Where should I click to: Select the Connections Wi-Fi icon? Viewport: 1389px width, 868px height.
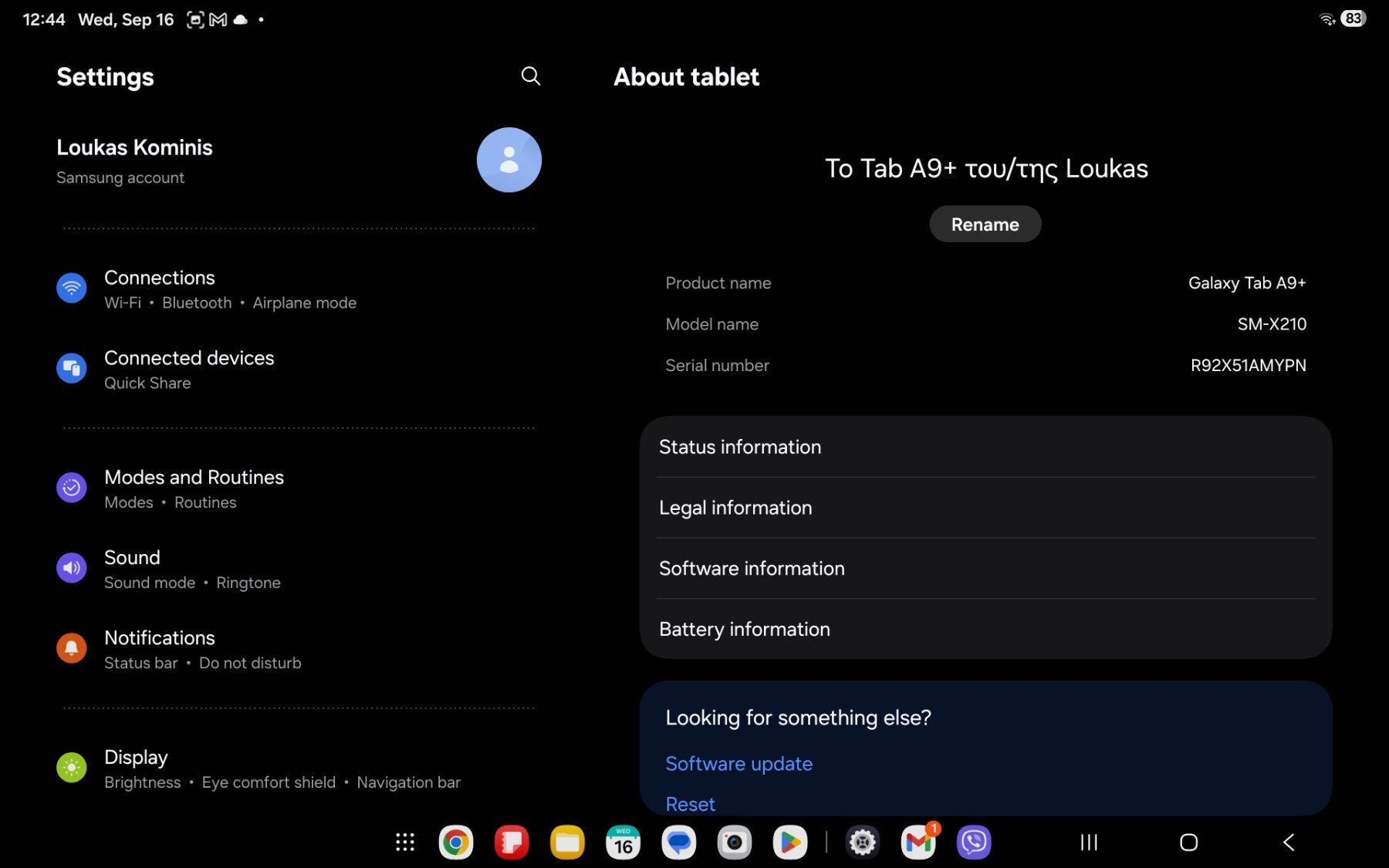click(x=72, y=288)
